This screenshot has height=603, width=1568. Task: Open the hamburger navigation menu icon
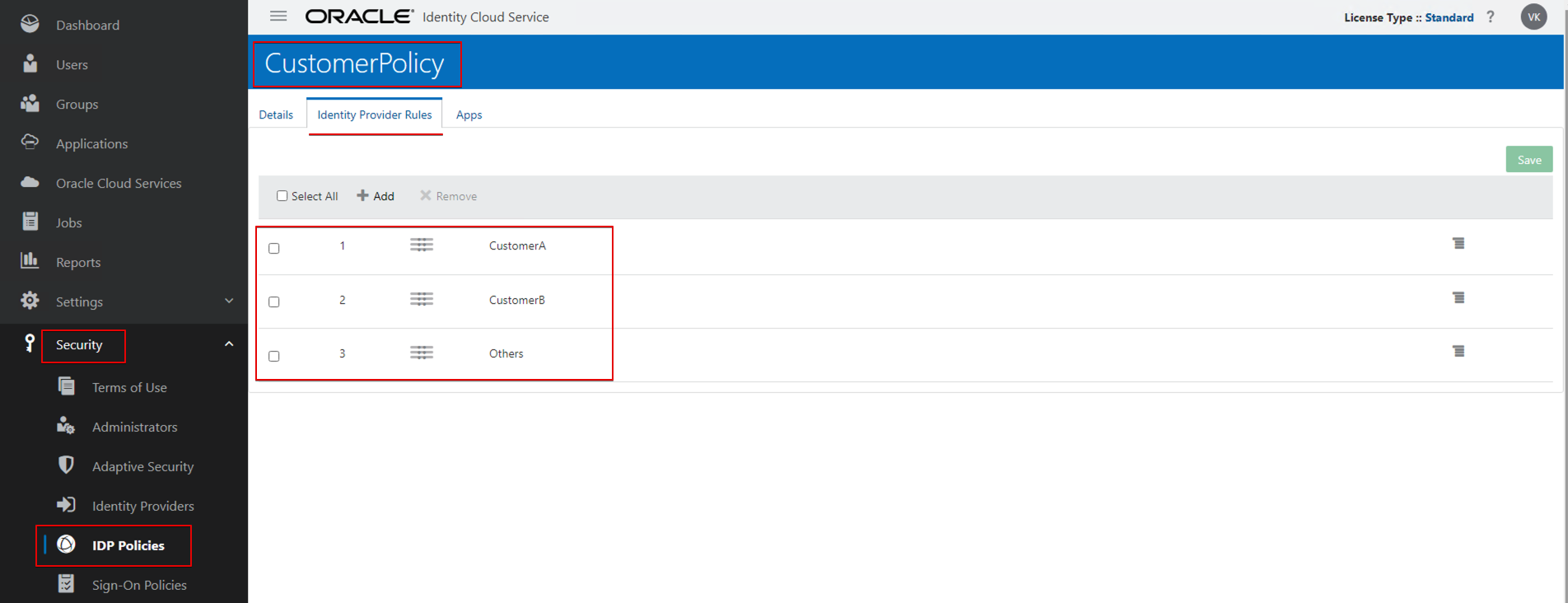[x=278, y=16]
